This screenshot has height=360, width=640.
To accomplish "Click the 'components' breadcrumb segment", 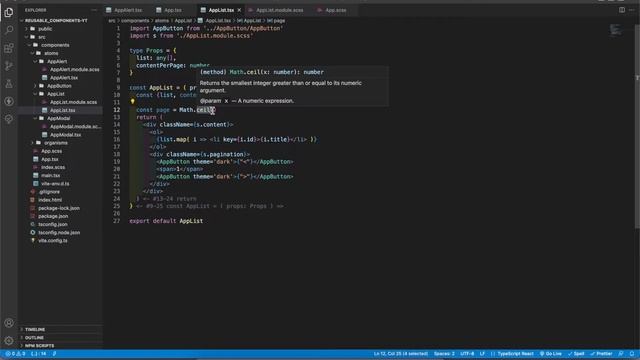I will click(x=135, y=20).
